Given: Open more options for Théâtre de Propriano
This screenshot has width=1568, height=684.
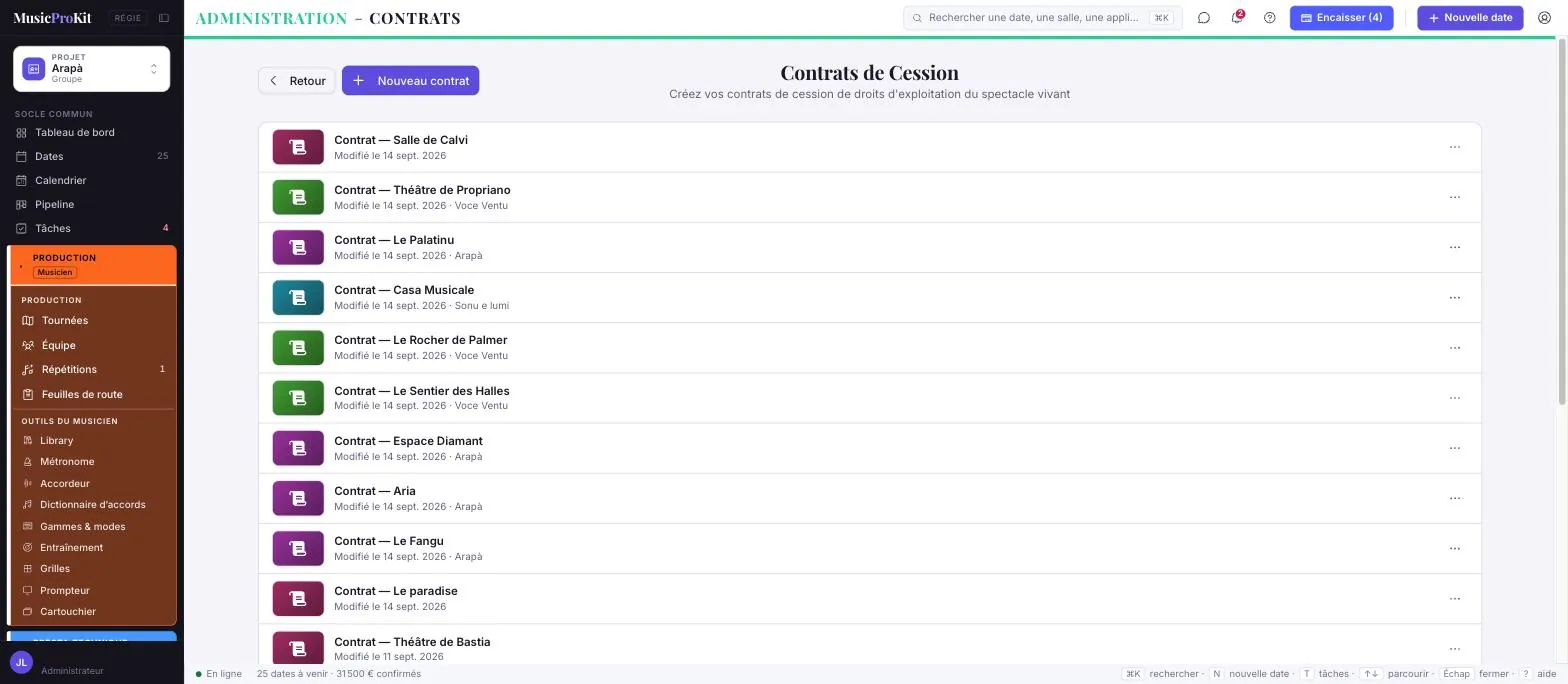Looking at the screenshot, I should (x=1455, y=197).
